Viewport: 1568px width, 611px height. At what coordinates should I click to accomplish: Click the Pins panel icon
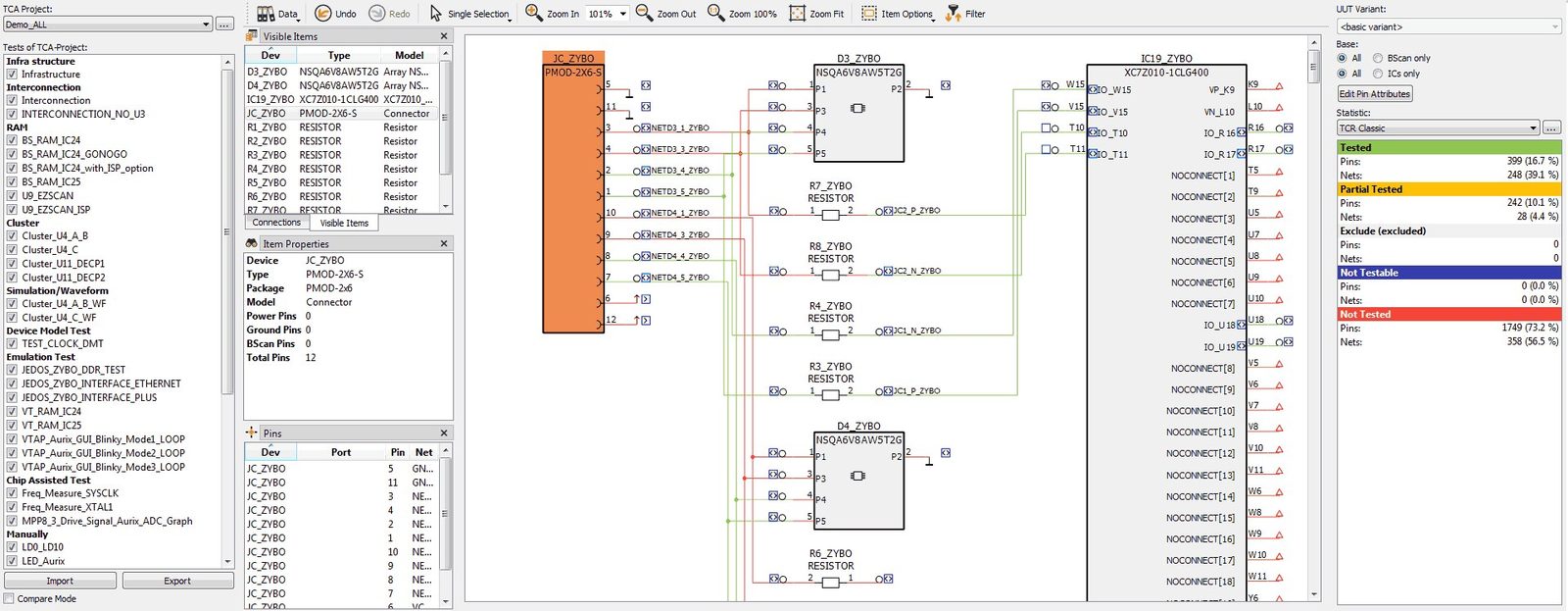tap(252, 433)
